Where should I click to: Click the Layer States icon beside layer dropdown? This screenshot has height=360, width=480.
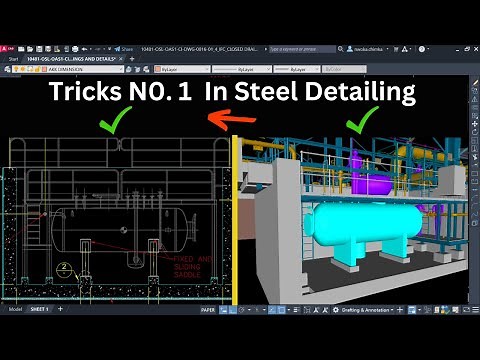[x=146, y=69]
